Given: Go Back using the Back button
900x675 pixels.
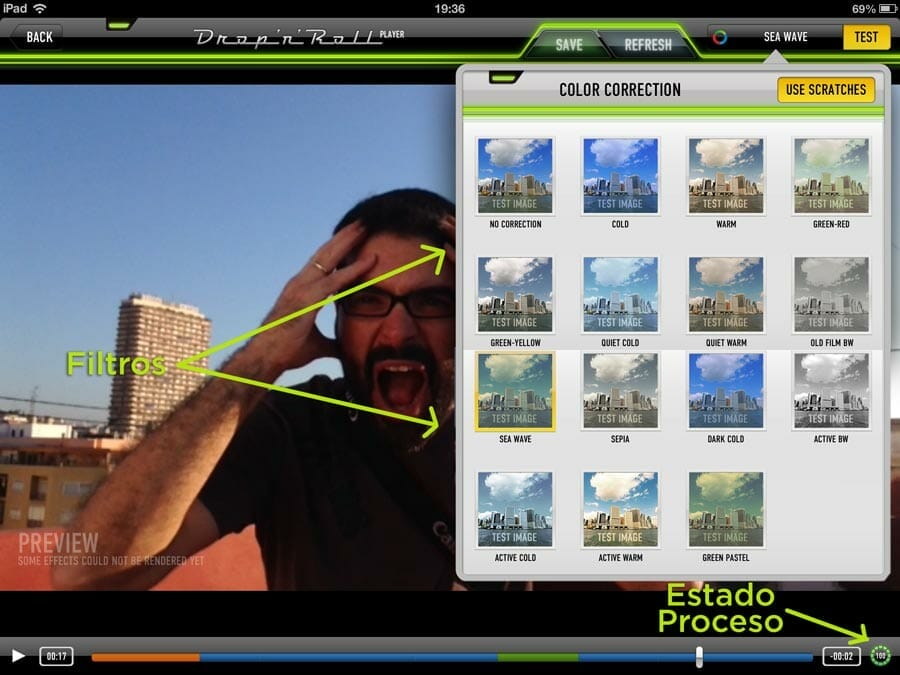Looking at the screenshot, I should 37,36.
